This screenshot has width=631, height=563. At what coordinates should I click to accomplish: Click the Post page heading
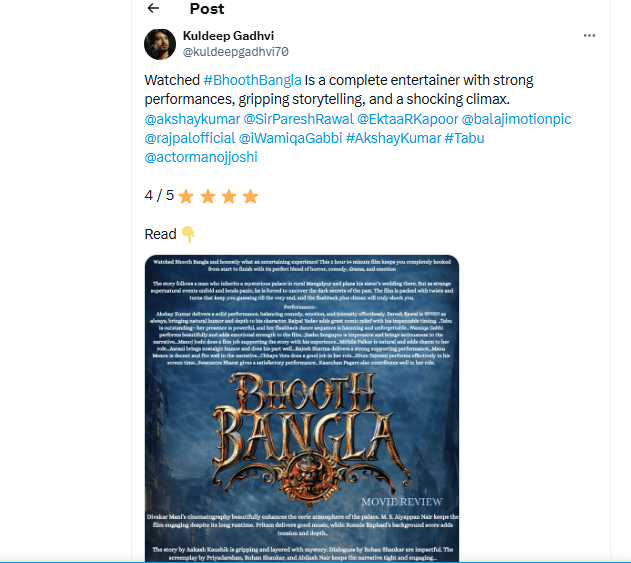[x=207, y=9]
